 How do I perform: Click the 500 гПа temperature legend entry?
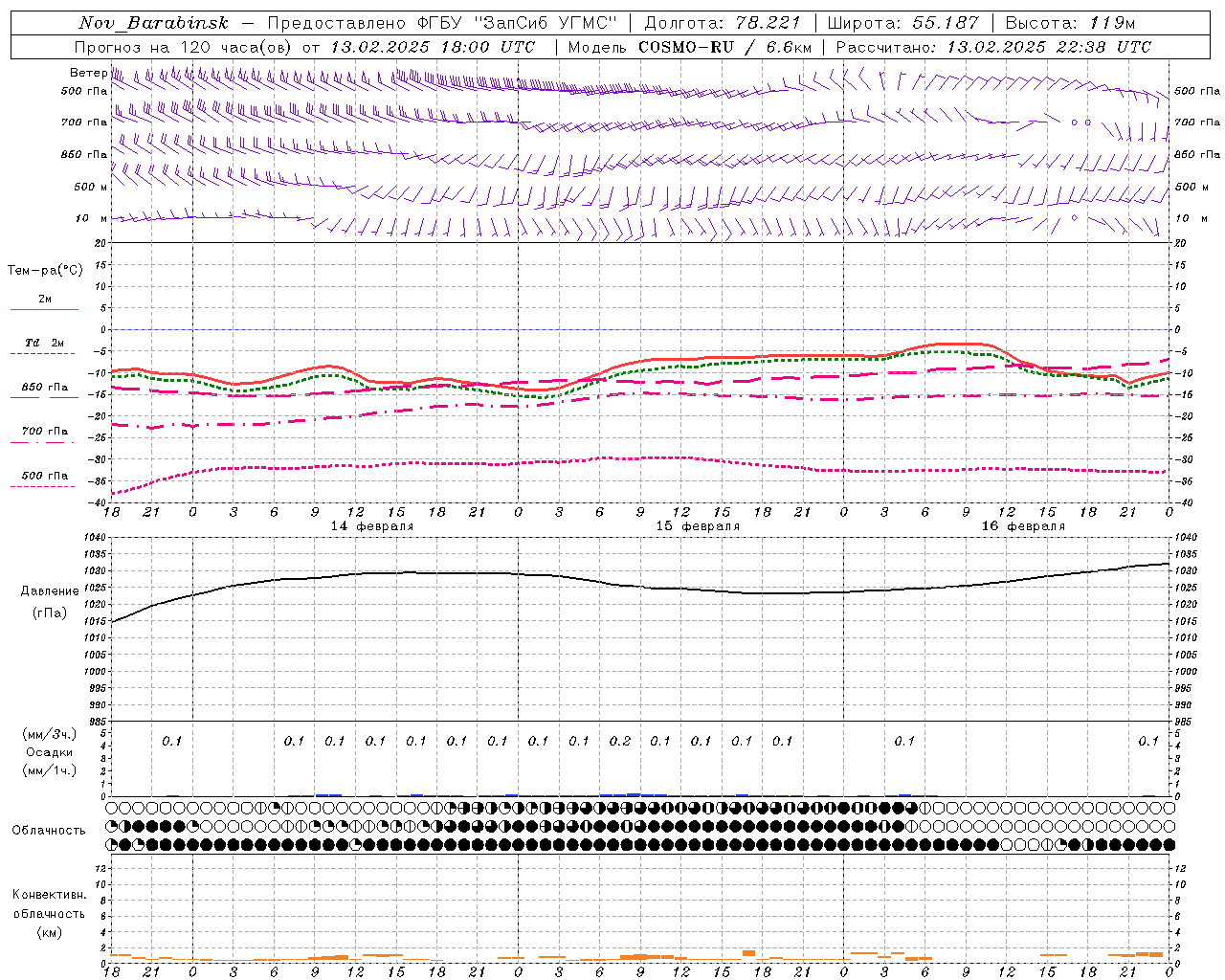point(45,476)
